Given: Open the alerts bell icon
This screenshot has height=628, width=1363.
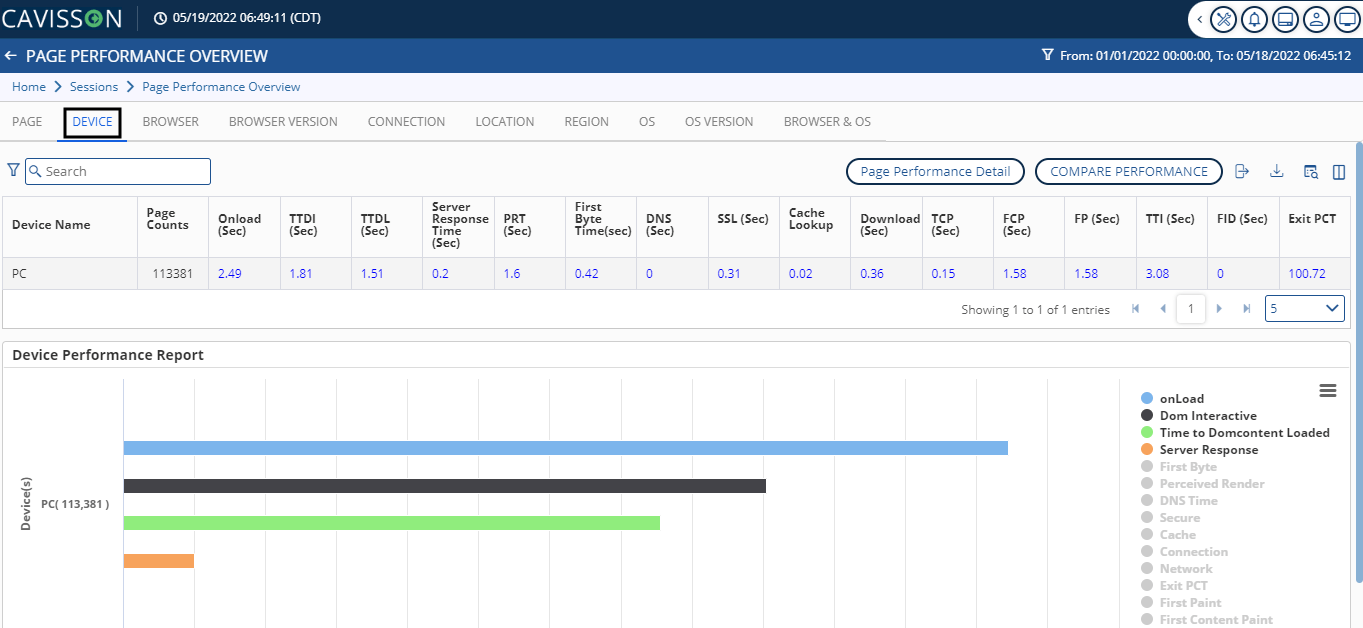Looking at the screenshot, I should pos(1254,19).
